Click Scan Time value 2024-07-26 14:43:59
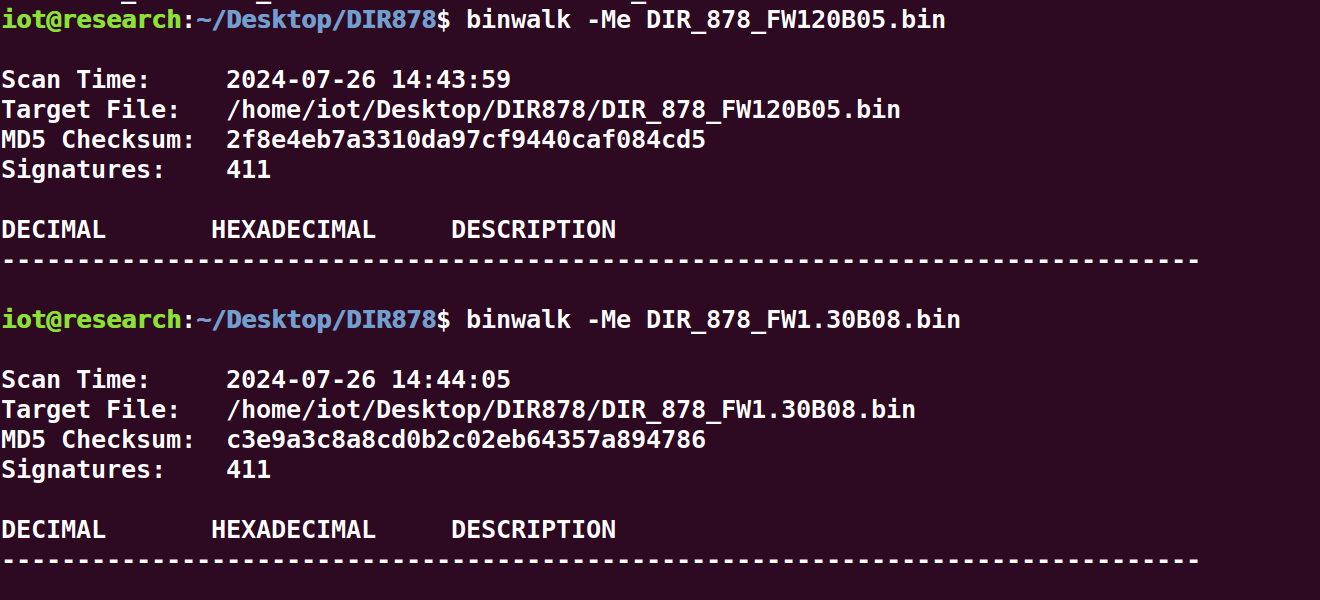1320x600 pixels. click(368, 79)
